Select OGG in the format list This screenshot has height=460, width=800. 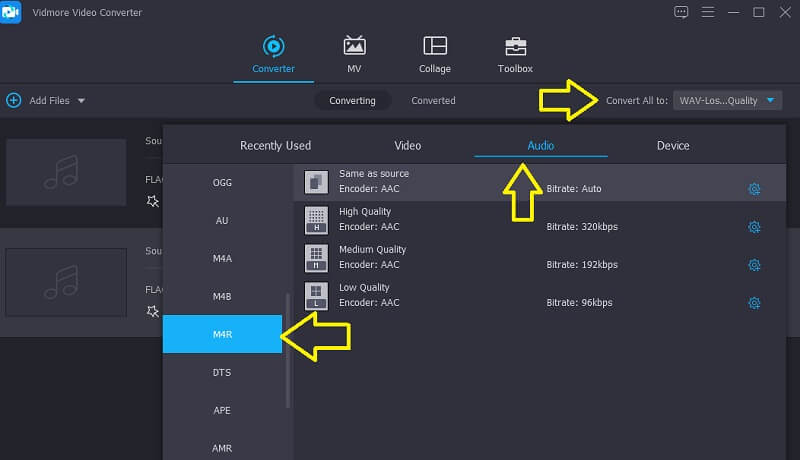tap(222, 183)
